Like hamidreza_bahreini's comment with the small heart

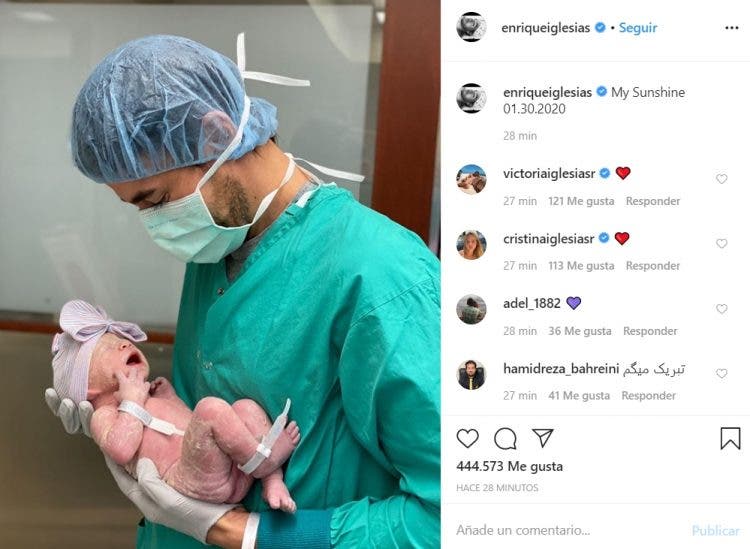(x=721, y=373)
